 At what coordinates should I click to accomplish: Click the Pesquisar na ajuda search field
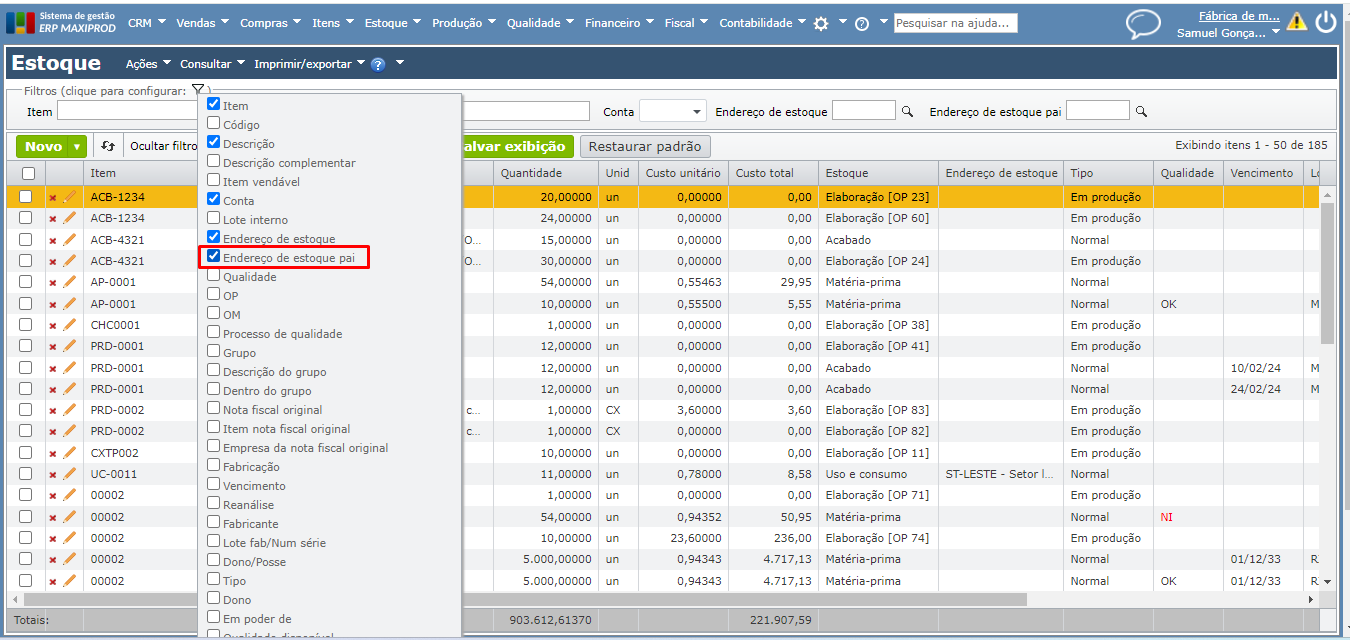[x=955, y=23]
